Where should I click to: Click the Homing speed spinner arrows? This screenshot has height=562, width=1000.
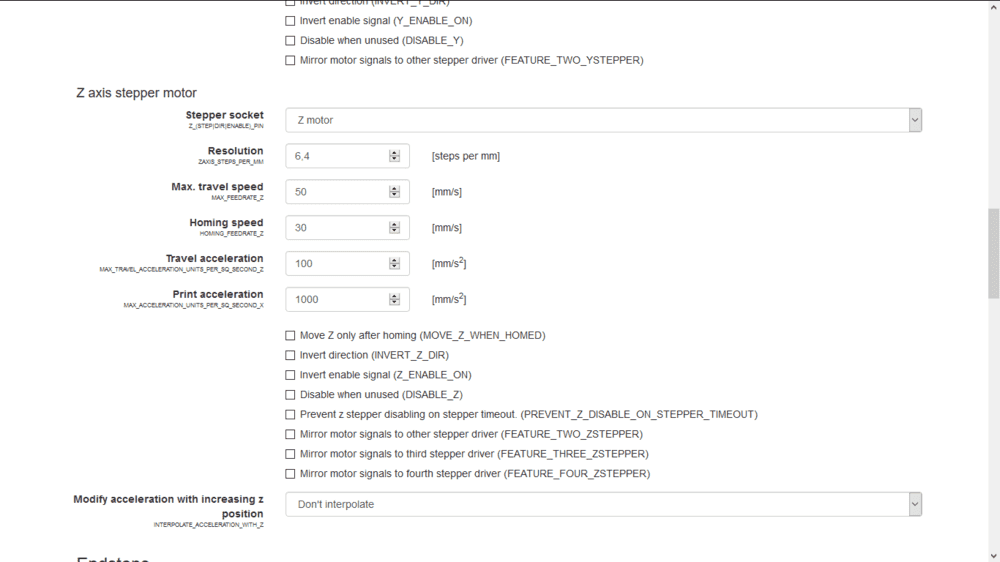coord(394,228)
